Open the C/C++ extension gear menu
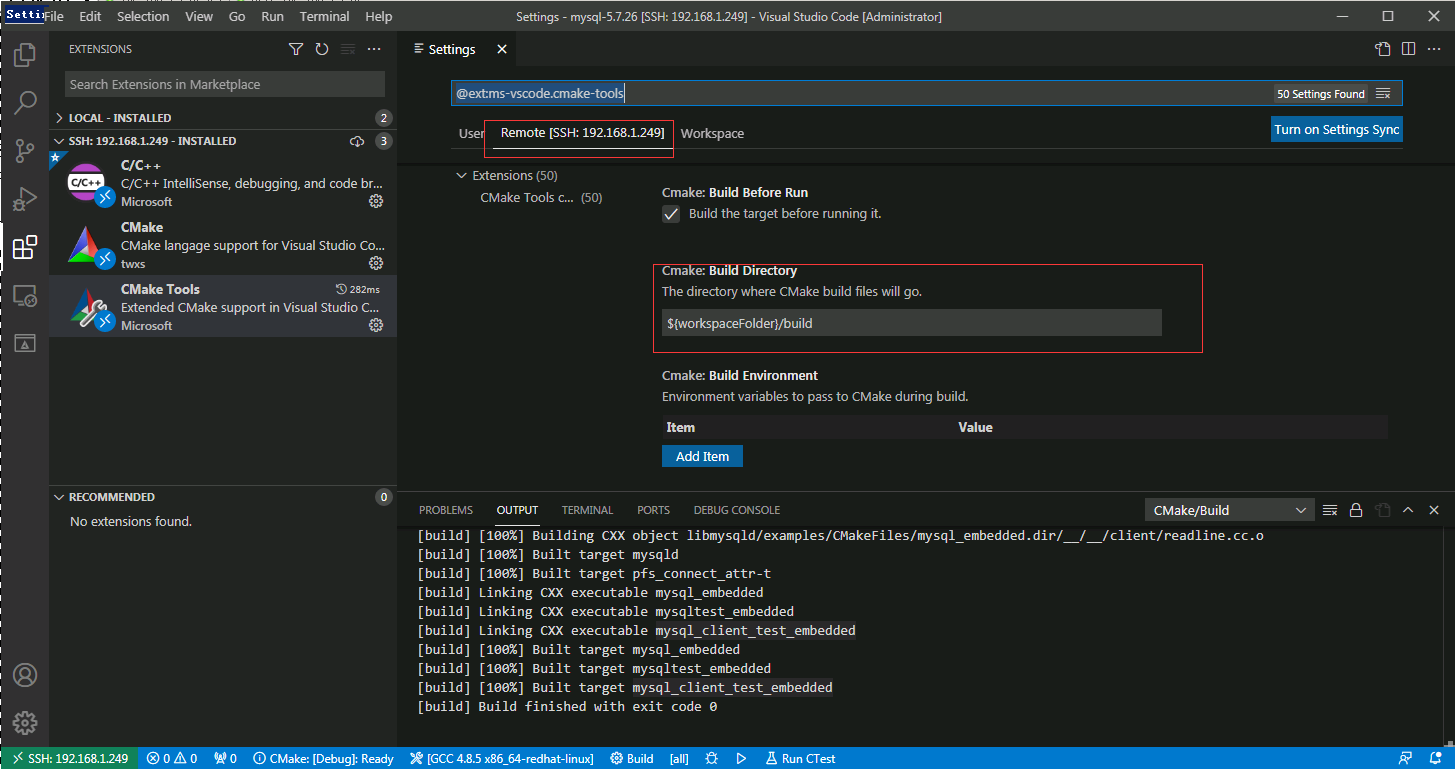Screen dimensions: 1455x769 (x=376, y=201)
